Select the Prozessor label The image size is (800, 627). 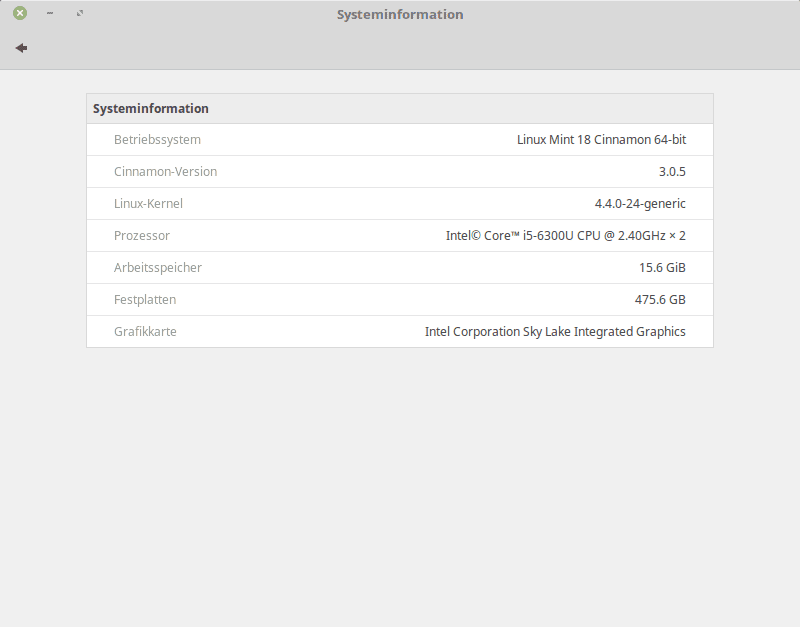coord(142,236)
